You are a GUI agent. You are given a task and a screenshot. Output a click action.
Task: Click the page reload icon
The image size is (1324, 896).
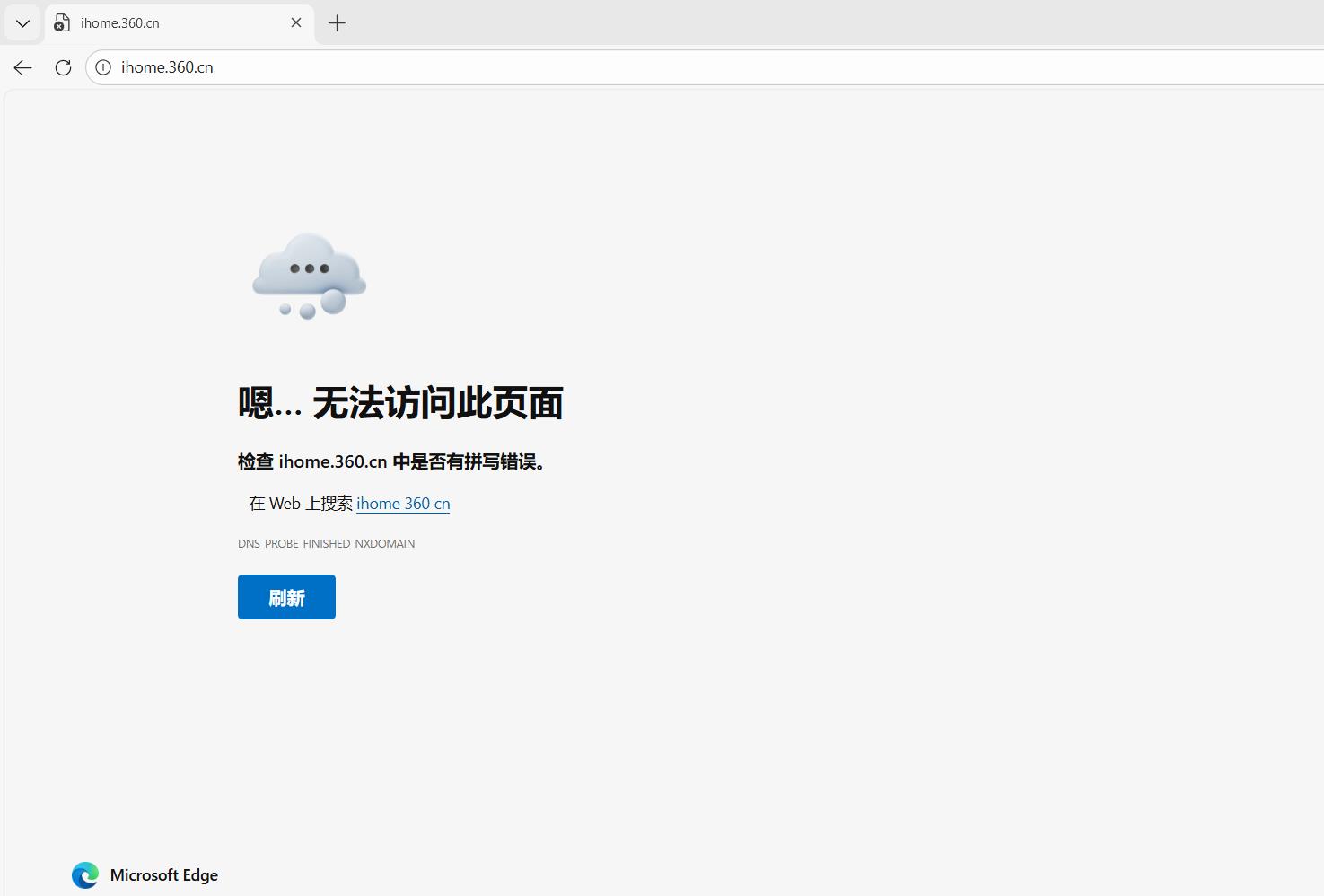tap(63, 67)
